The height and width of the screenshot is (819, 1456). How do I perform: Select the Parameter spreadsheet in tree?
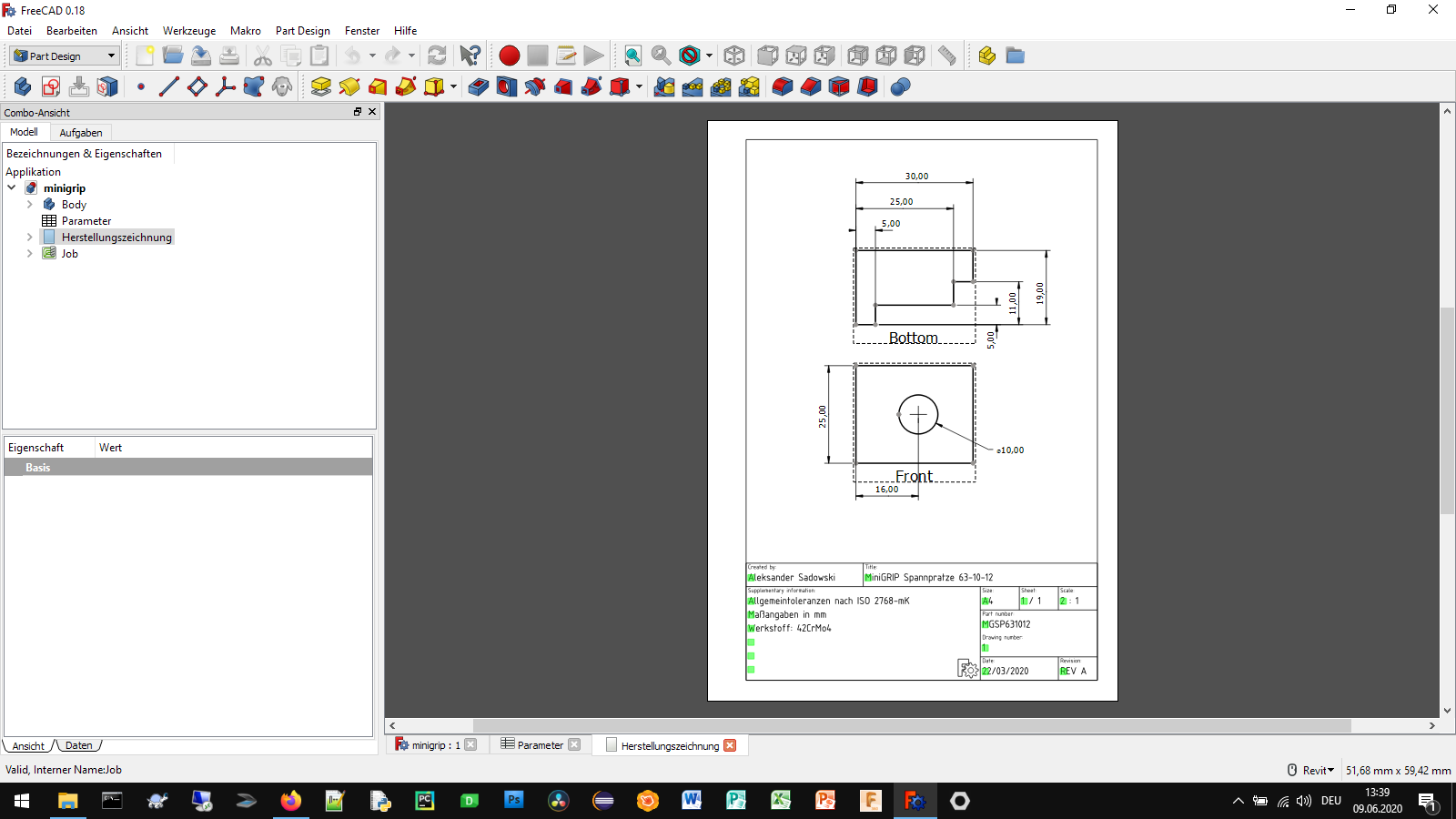(x=86, y=221)
